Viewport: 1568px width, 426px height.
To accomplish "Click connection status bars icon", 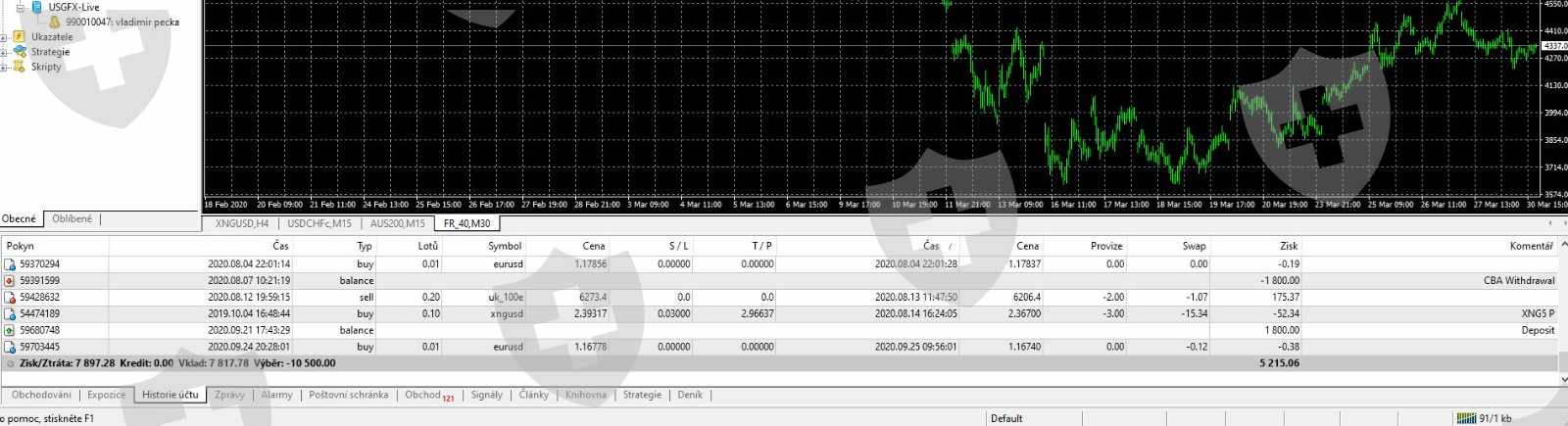I will tap(1465, 418).
